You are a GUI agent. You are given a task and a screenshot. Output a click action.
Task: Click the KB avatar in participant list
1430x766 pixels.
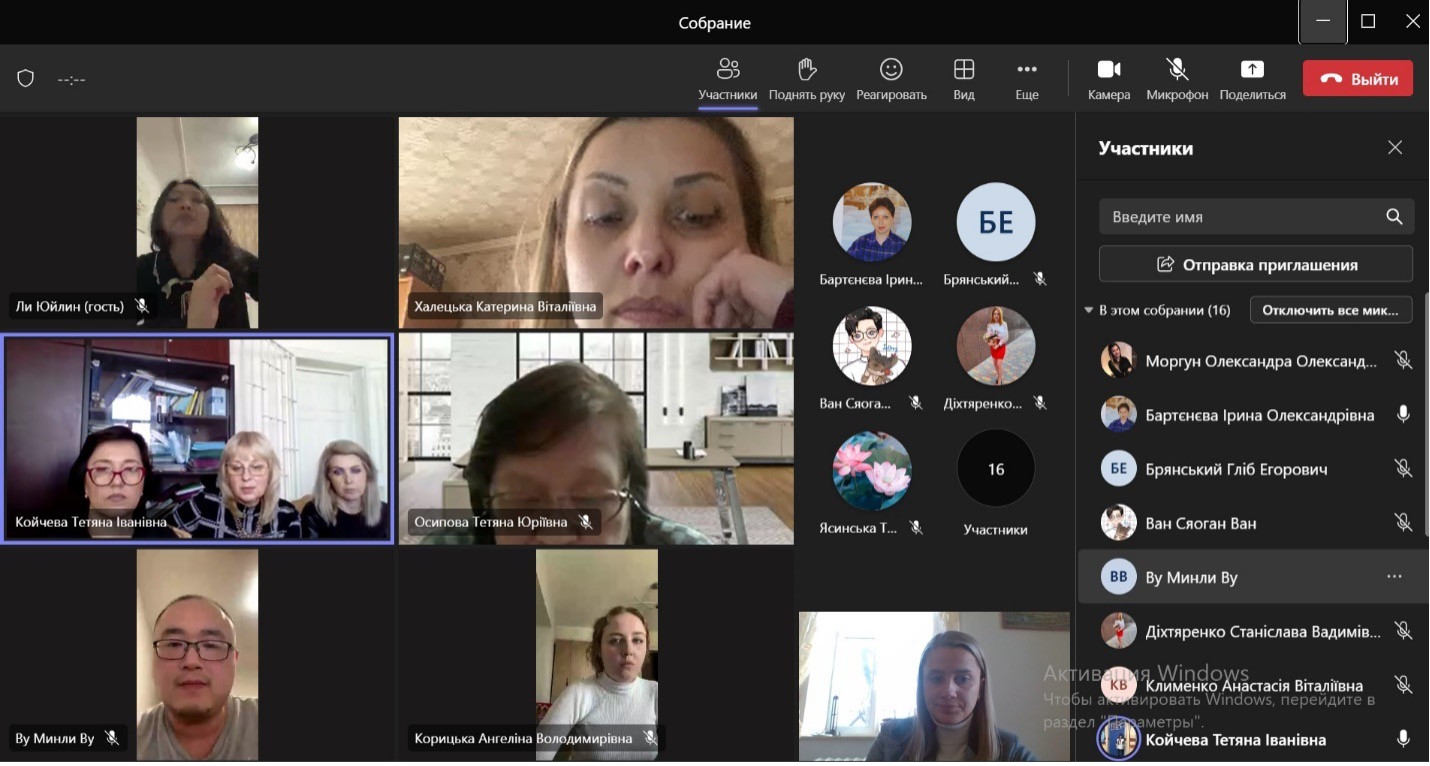pyautogui.click(x=1118, y=685)
